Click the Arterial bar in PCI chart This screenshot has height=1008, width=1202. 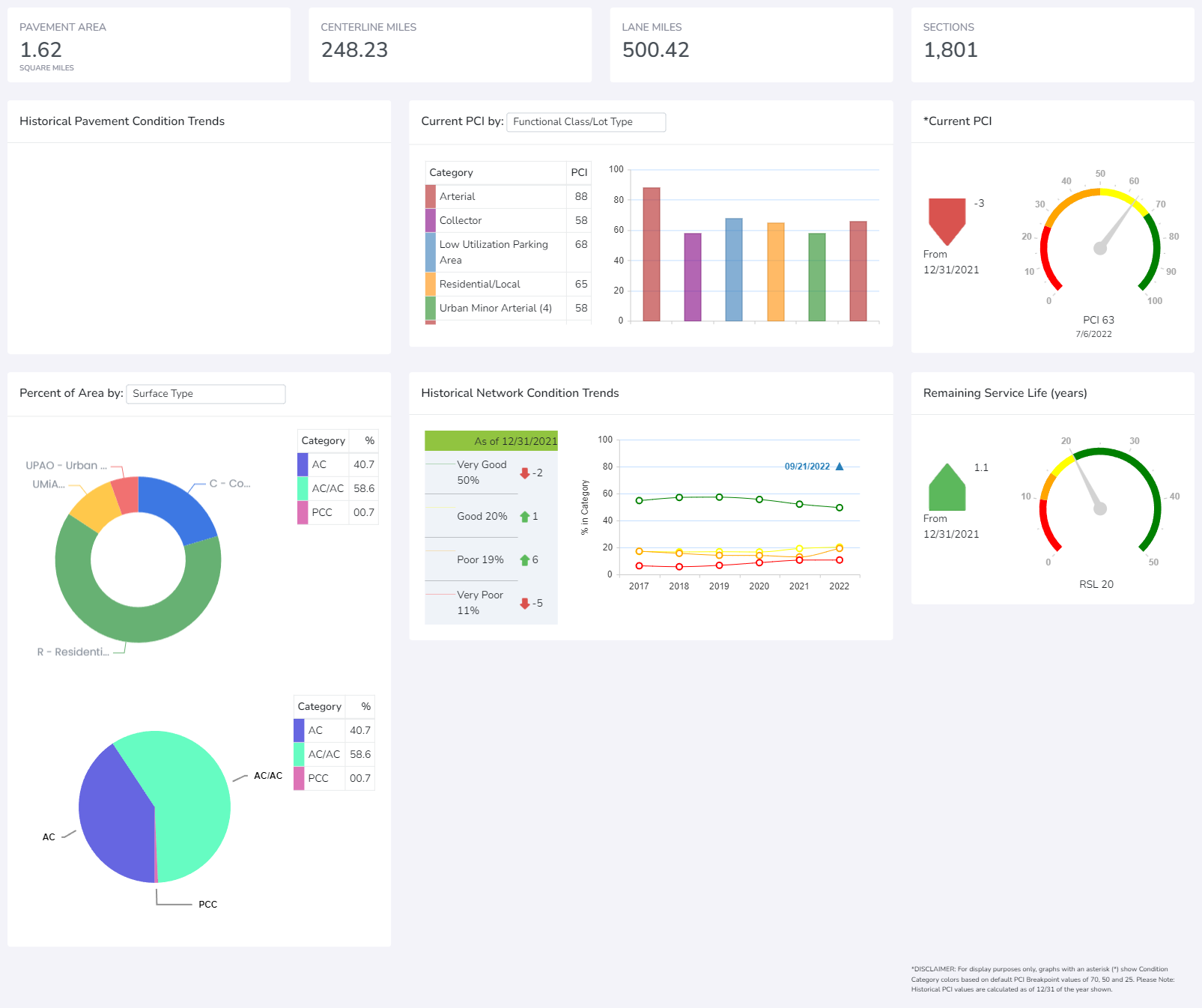[652, 255]
